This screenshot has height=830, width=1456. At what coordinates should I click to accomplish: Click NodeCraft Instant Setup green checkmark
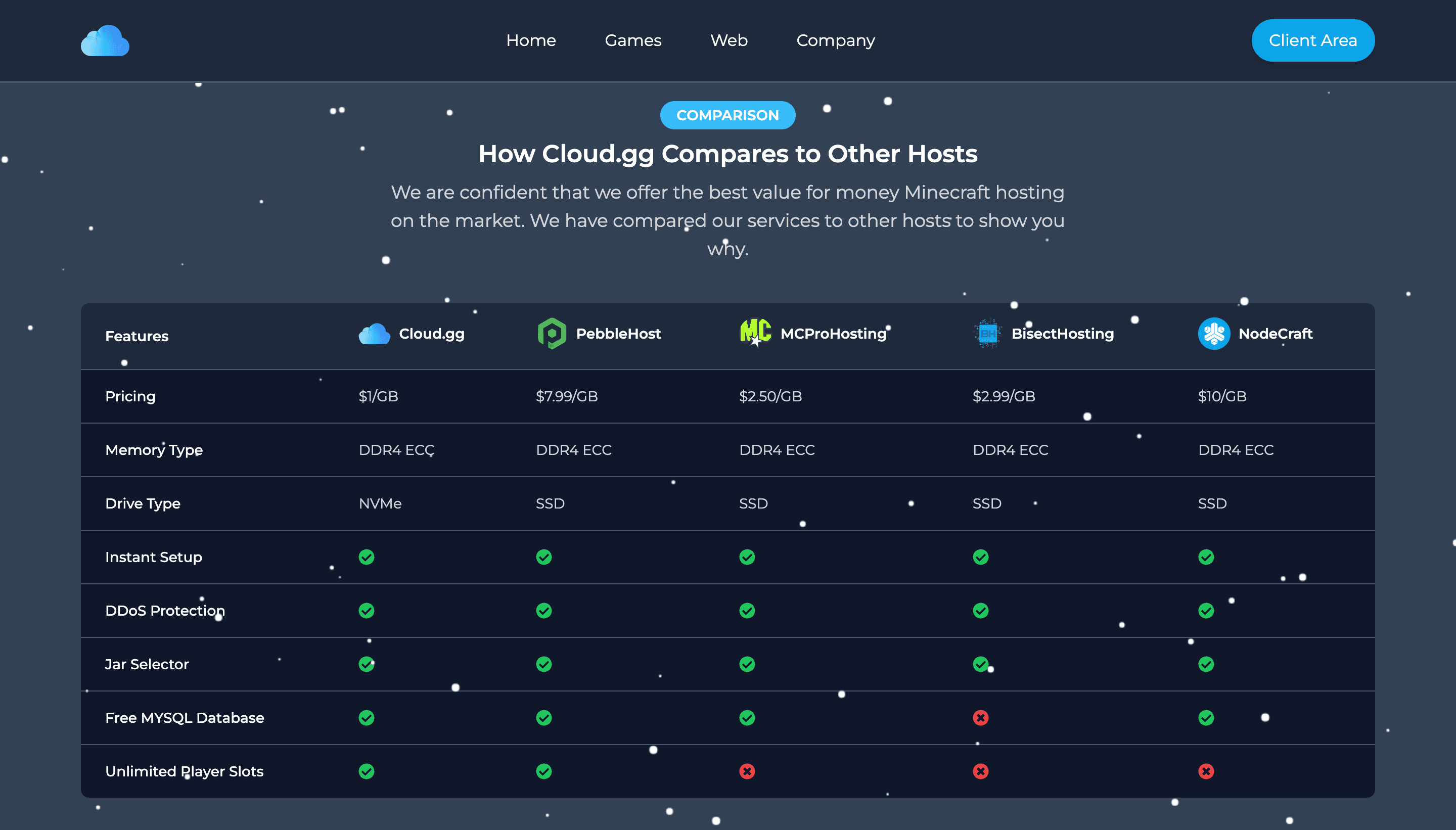(1206, 557)
